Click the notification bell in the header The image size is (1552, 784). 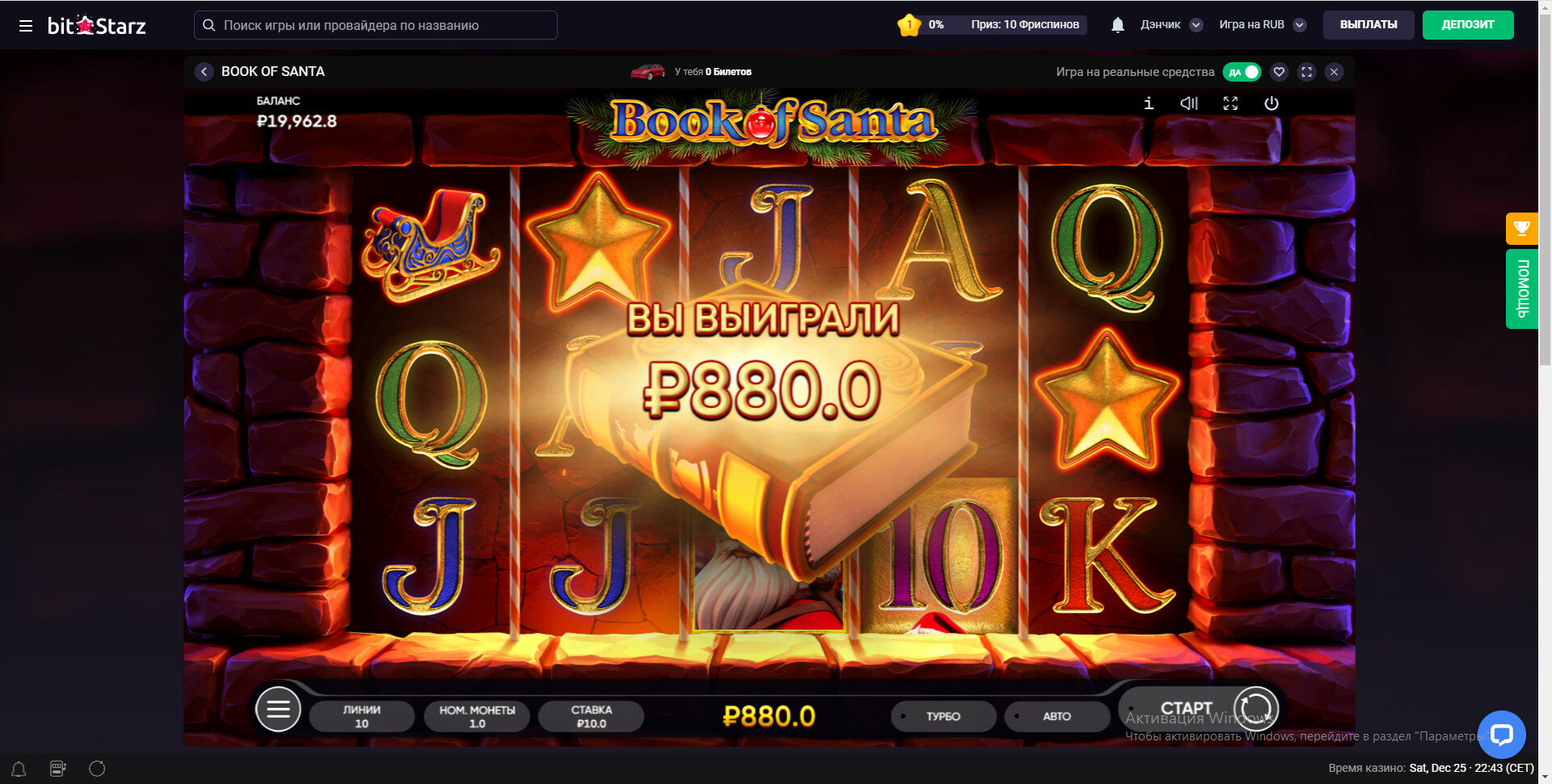[x=1118, y=25]
